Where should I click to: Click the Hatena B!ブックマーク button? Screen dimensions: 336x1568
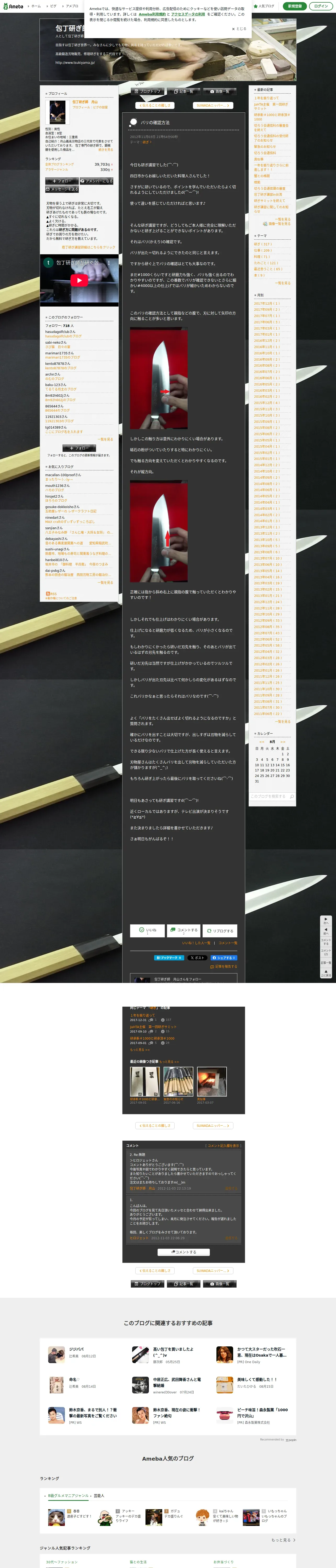click(x=169, y=958)
